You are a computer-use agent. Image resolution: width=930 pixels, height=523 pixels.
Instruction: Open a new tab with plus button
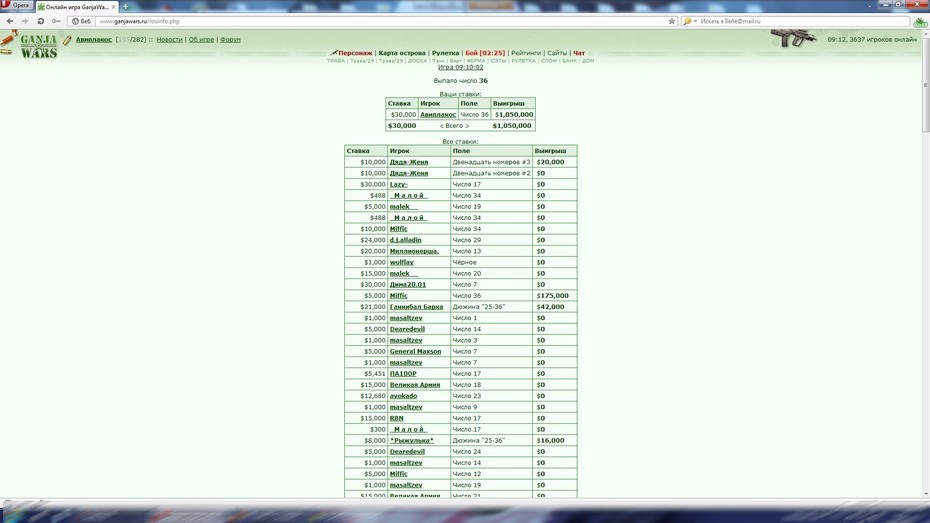click(x=125, y=7)
